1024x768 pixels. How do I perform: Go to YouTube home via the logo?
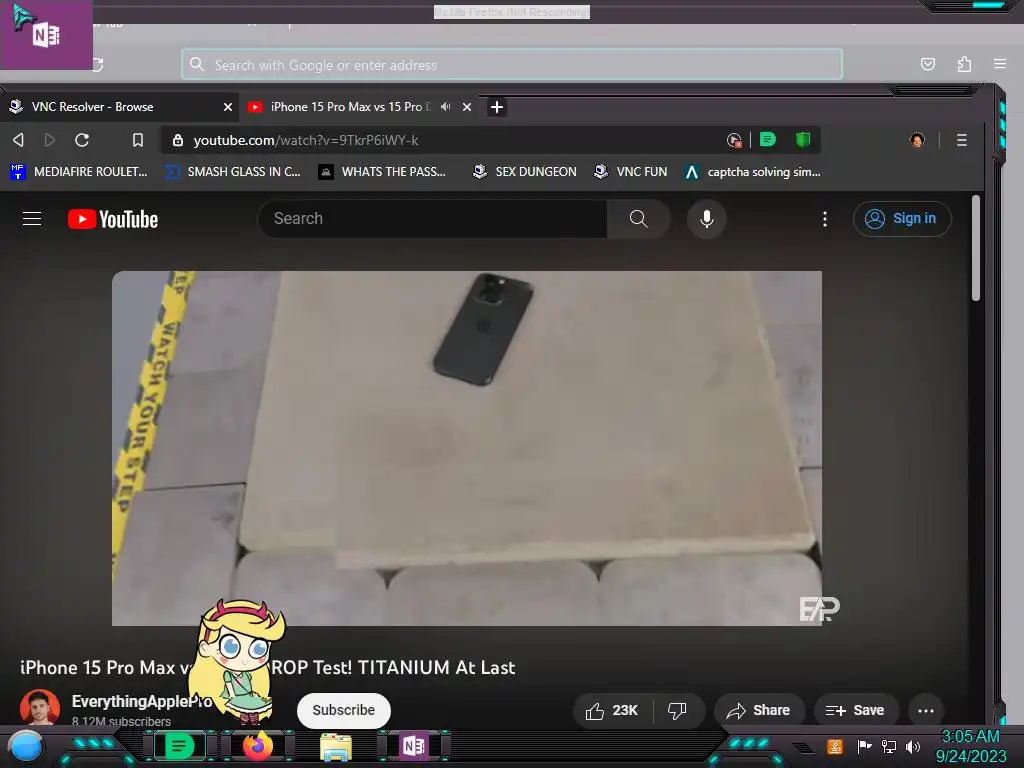[113, 219]
